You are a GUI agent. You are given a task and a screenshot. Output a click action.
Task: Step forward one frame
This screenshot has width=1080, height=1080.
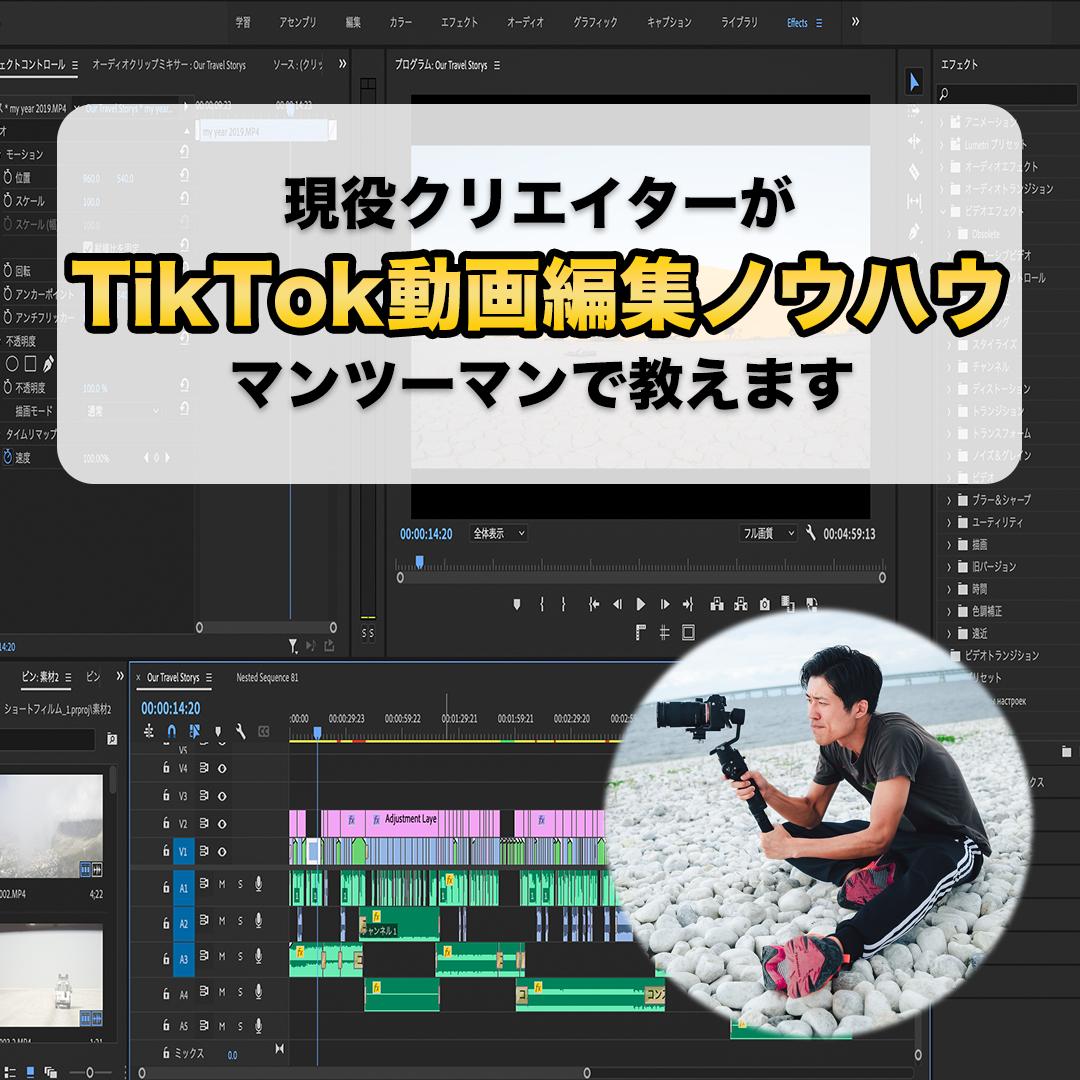point(665,605)
